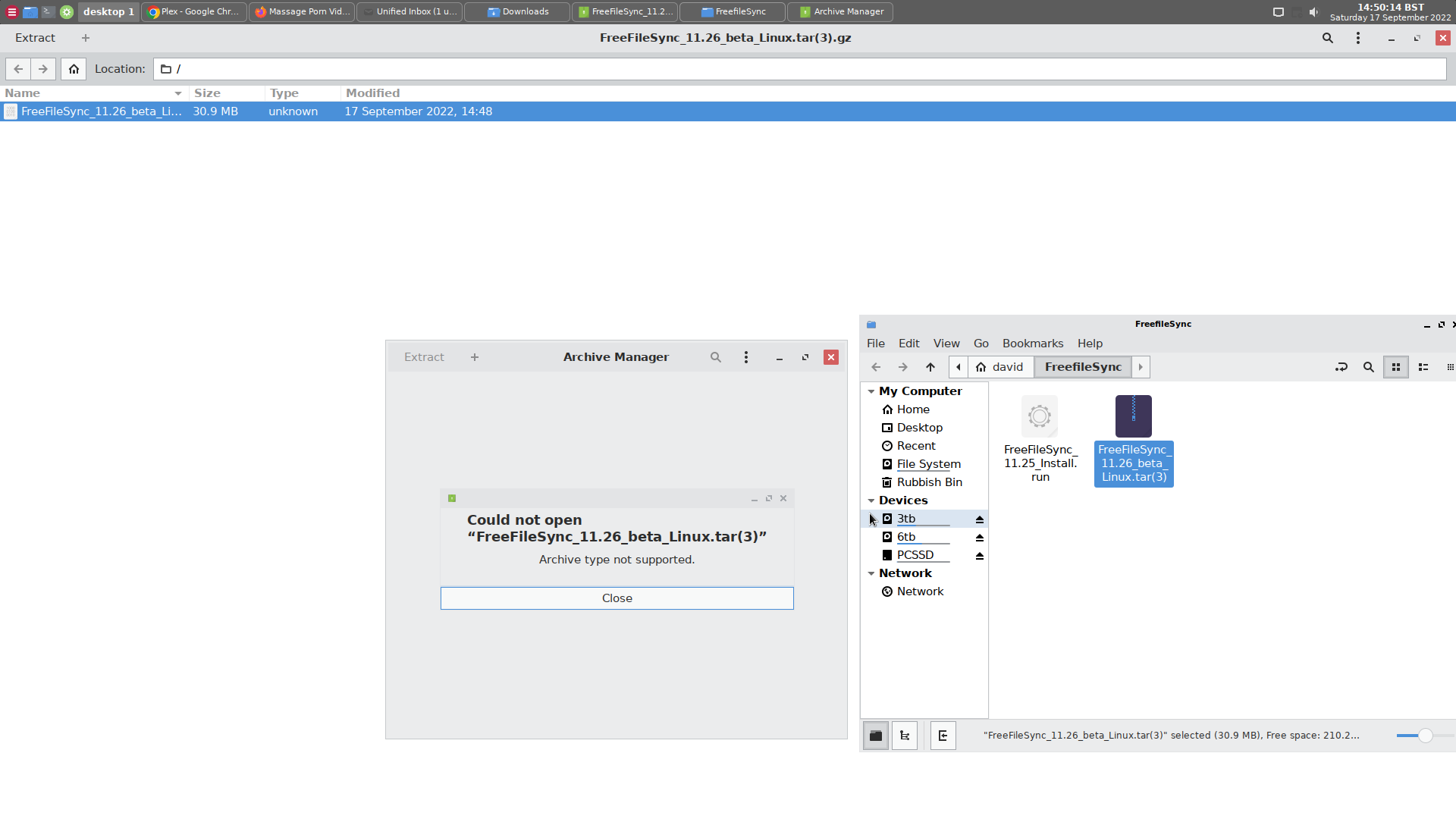Click the FreefileSync breadcrumb button
The image size is (1456, 819).
tap(1083, 367)
